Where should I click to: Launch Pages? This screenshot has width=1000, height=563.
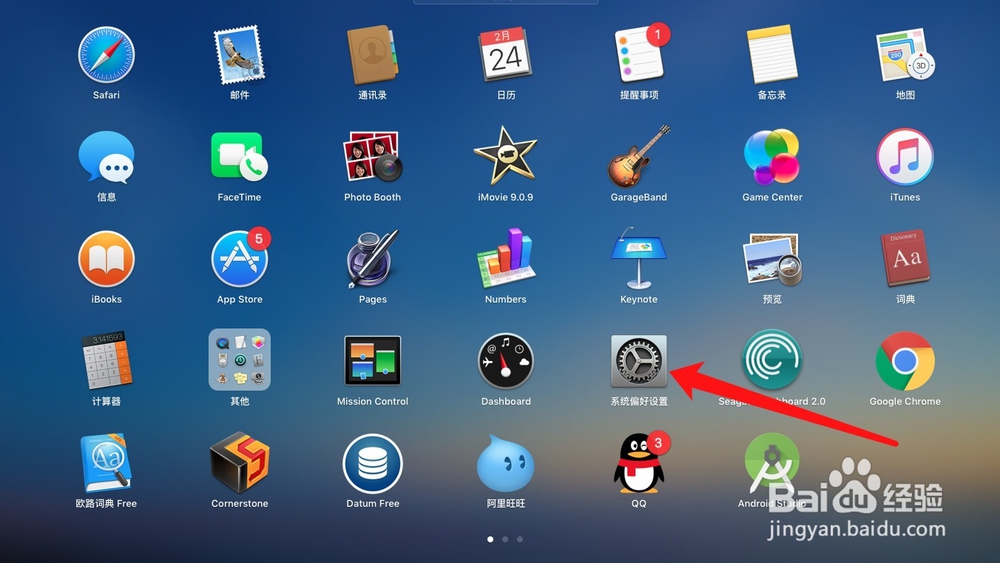[372, 259]
